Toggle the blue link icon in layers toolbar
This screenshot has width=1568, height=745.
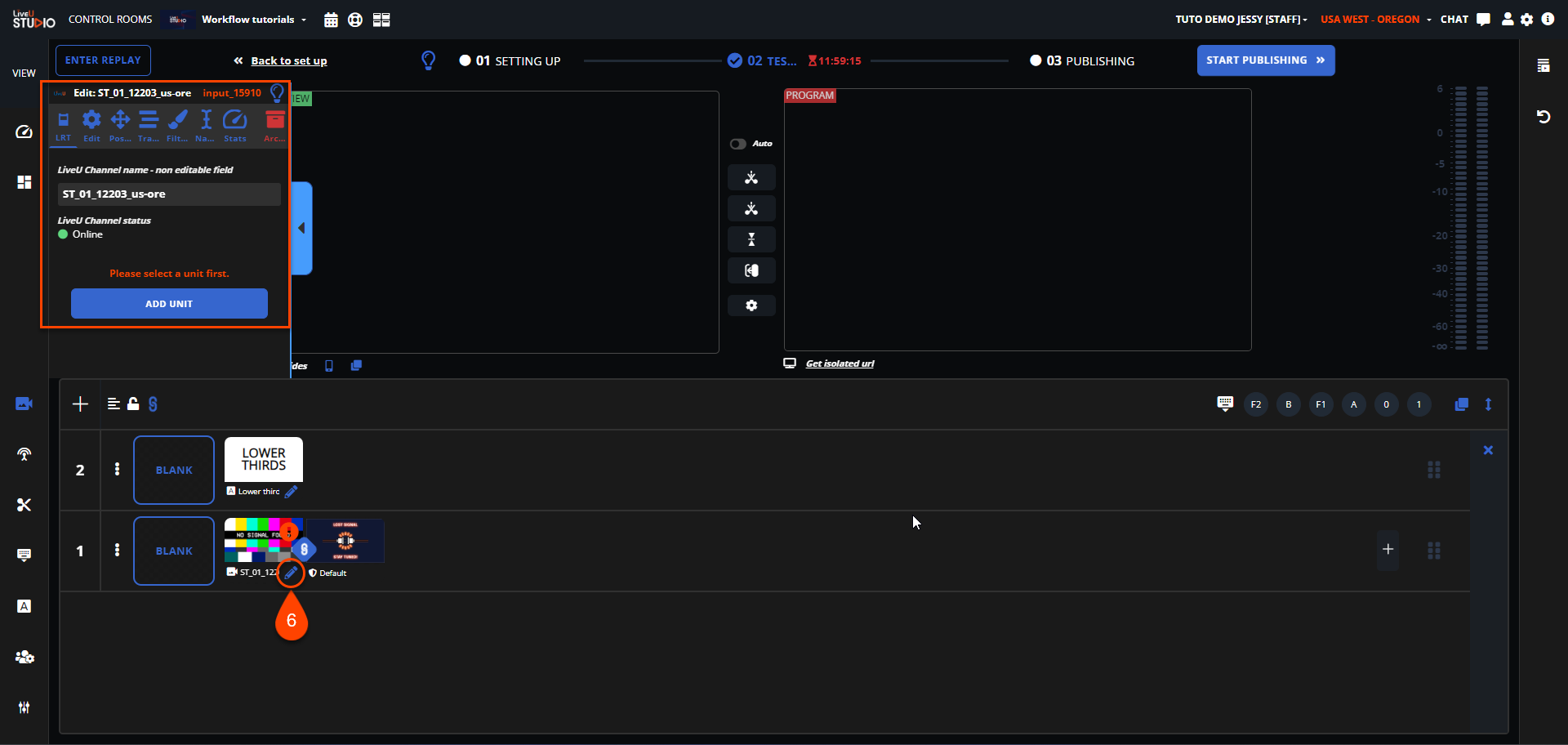(153, 404)
